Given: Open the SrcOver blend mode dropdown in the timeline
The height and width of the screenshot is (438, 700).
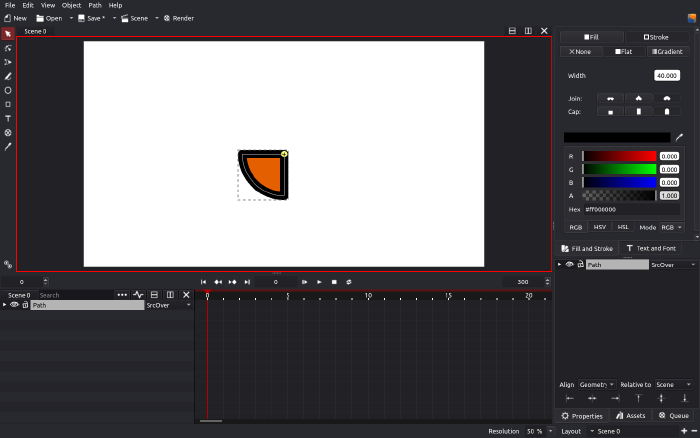Looking at the screenshot, I should [168, 305].
